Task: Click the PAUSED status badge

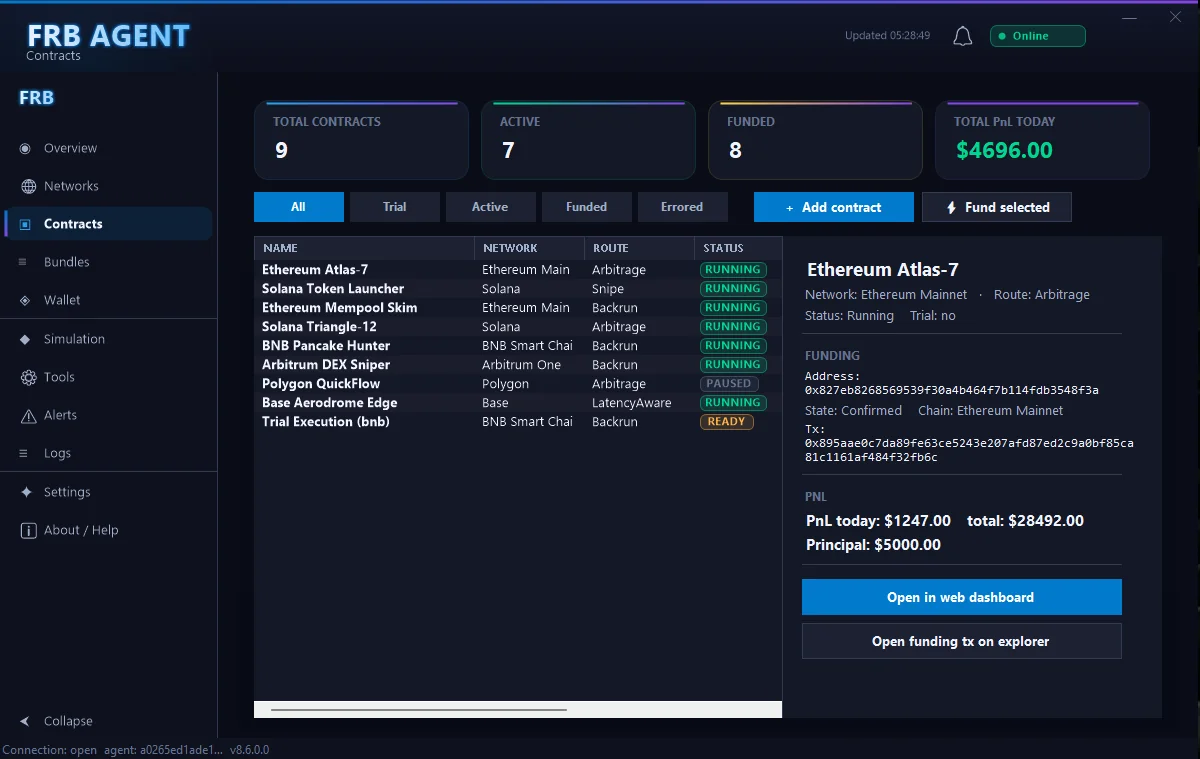Action: pos(729,384)
